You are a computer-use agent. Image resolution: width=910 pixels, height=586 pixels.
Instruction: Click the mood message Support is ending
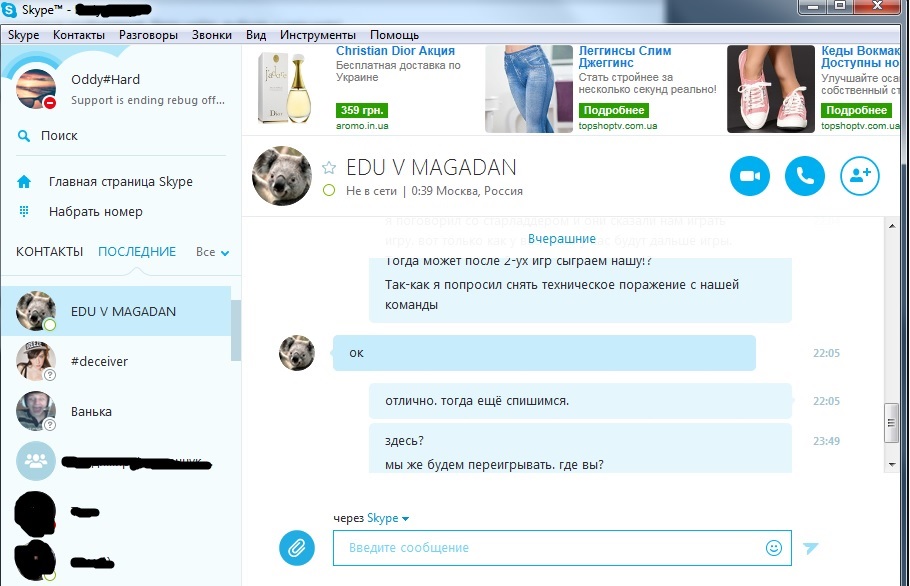147,100
